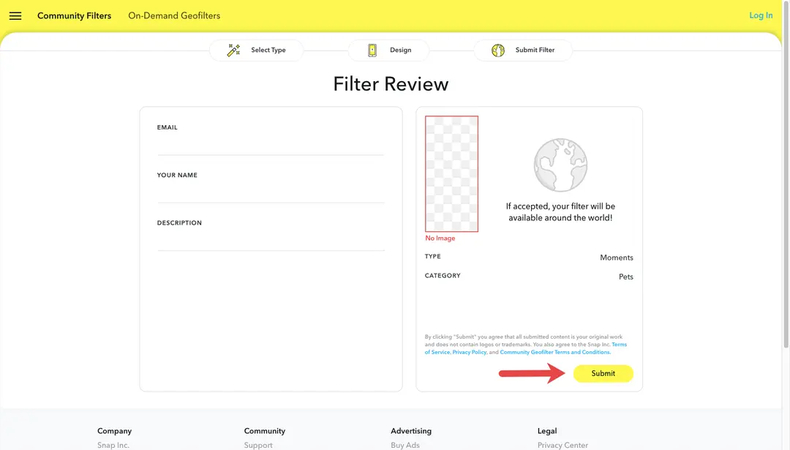Open the hamburger menu

tap(15, 16)
